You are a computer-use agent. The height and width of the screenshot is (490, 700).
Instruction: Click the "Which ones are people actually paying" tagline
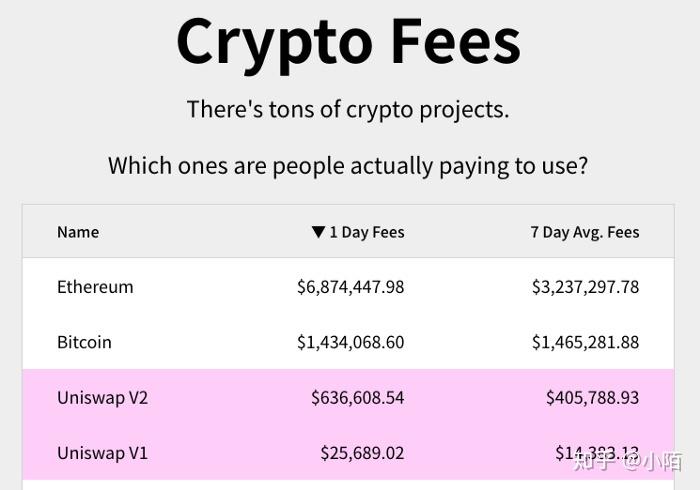pos(348,165)
